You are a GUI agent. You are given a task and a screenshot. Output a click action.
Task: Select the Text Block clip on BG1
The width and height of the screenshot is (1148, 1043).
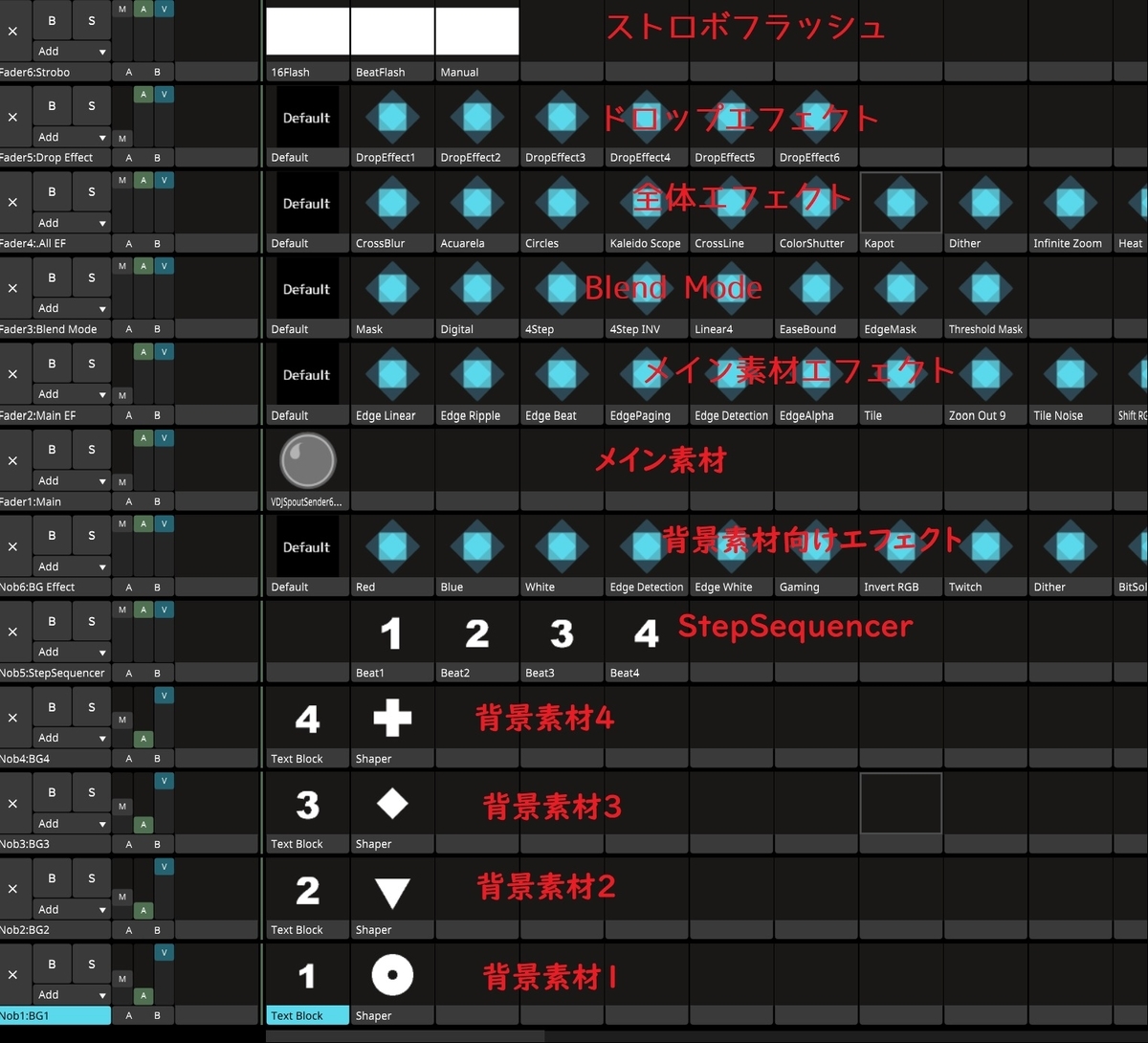(x=306, y=976)
